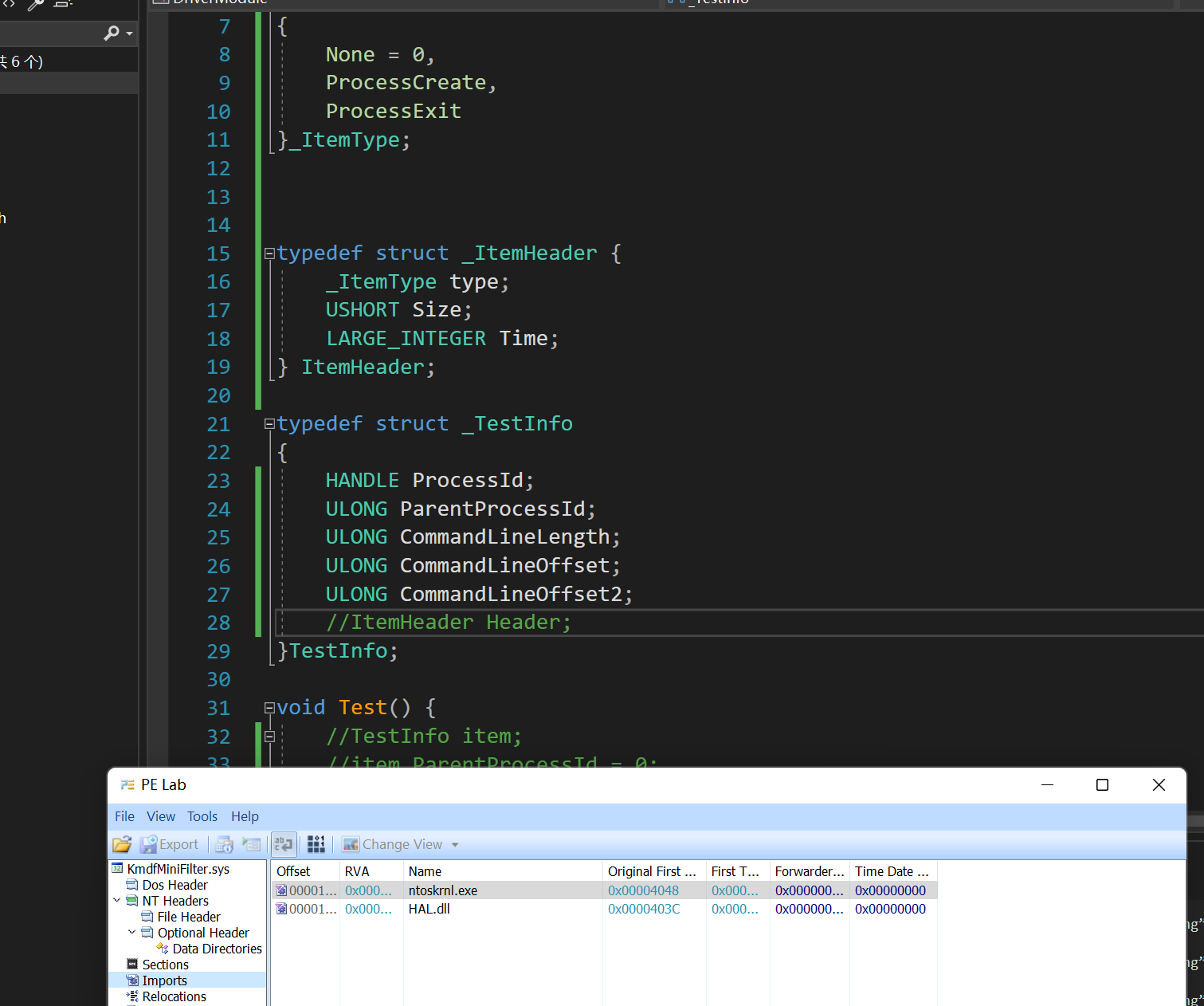Open the File menu in PE Lab
The width and height of the screenshot is (1204, 1006).
click(x=124, y=816)
